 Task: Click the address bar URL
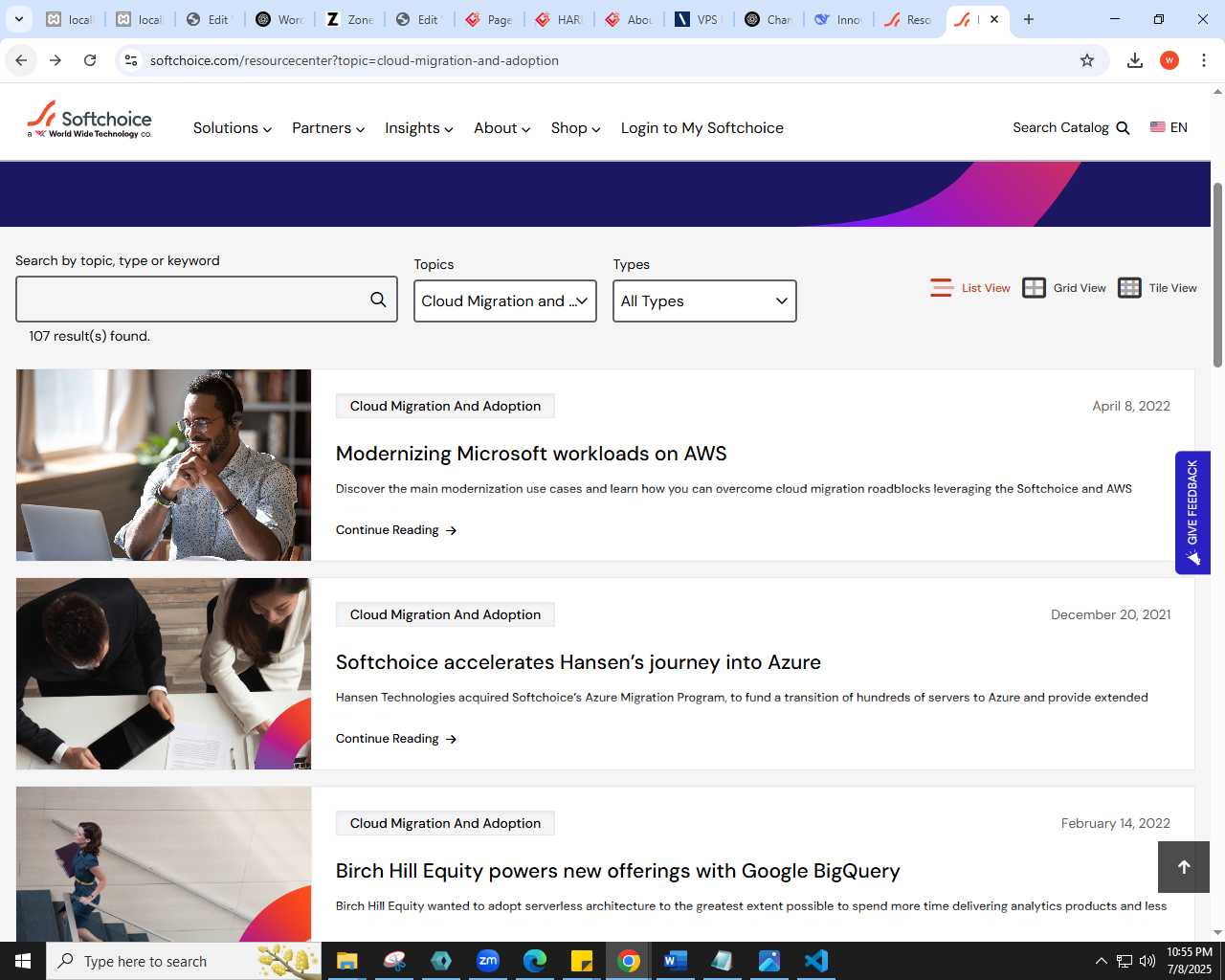pyautogui.click(x=354, y=60)
